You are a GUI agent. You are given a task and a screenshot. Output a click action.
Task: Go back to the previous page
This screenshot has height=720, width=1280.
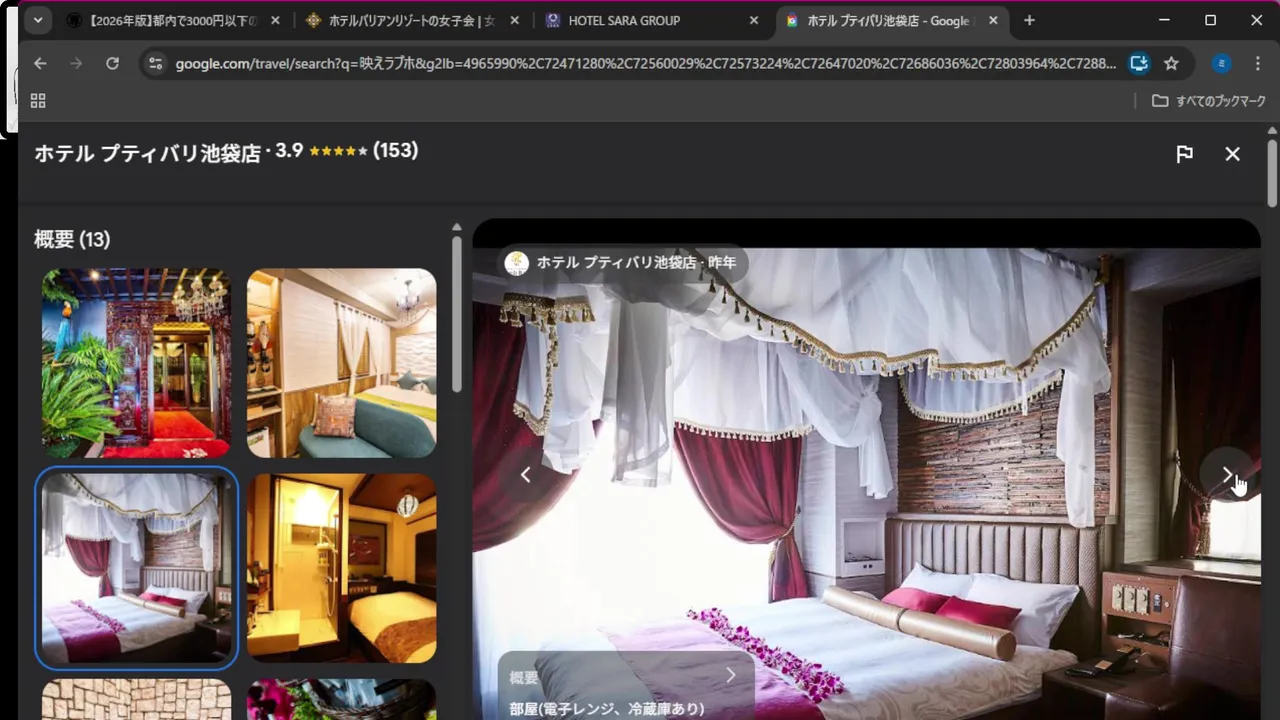(x=40, y=63)
